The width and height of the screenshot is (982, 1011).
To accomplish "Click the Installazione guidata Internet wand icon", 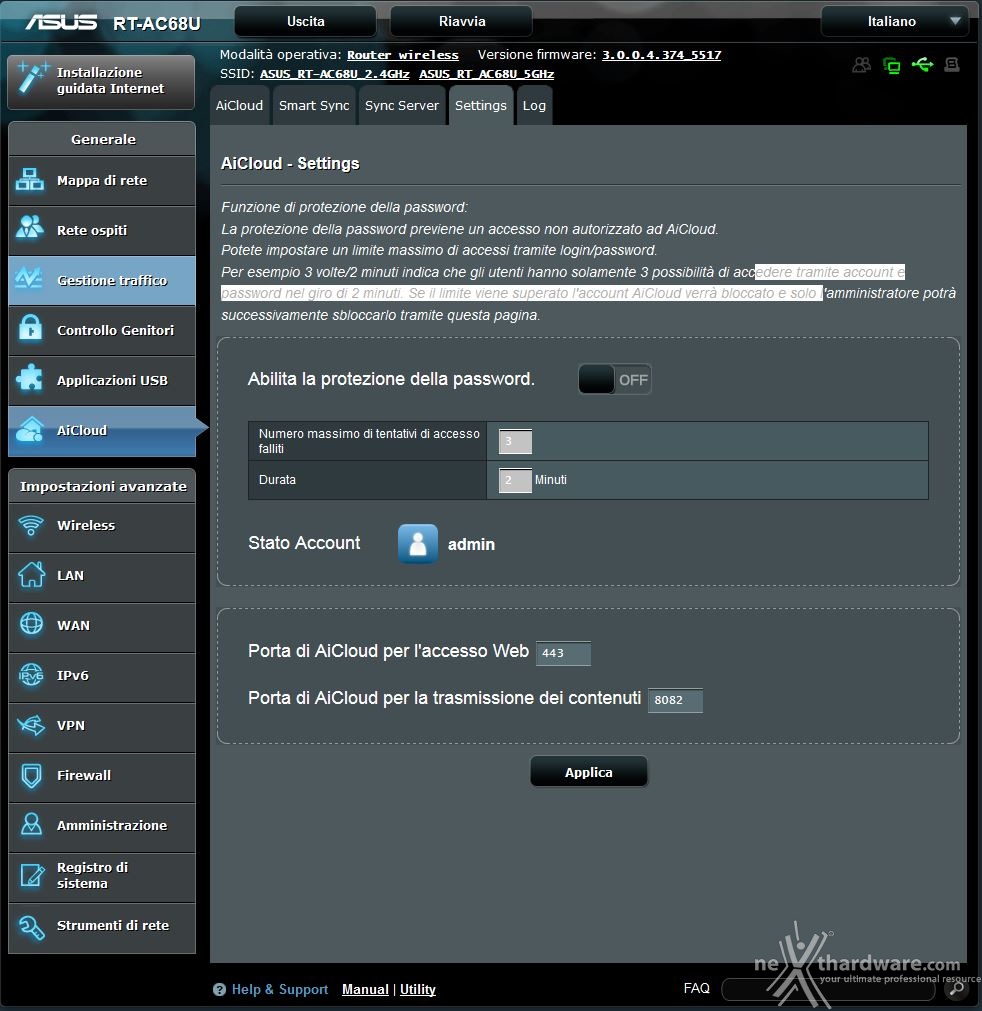I will 32,79.
